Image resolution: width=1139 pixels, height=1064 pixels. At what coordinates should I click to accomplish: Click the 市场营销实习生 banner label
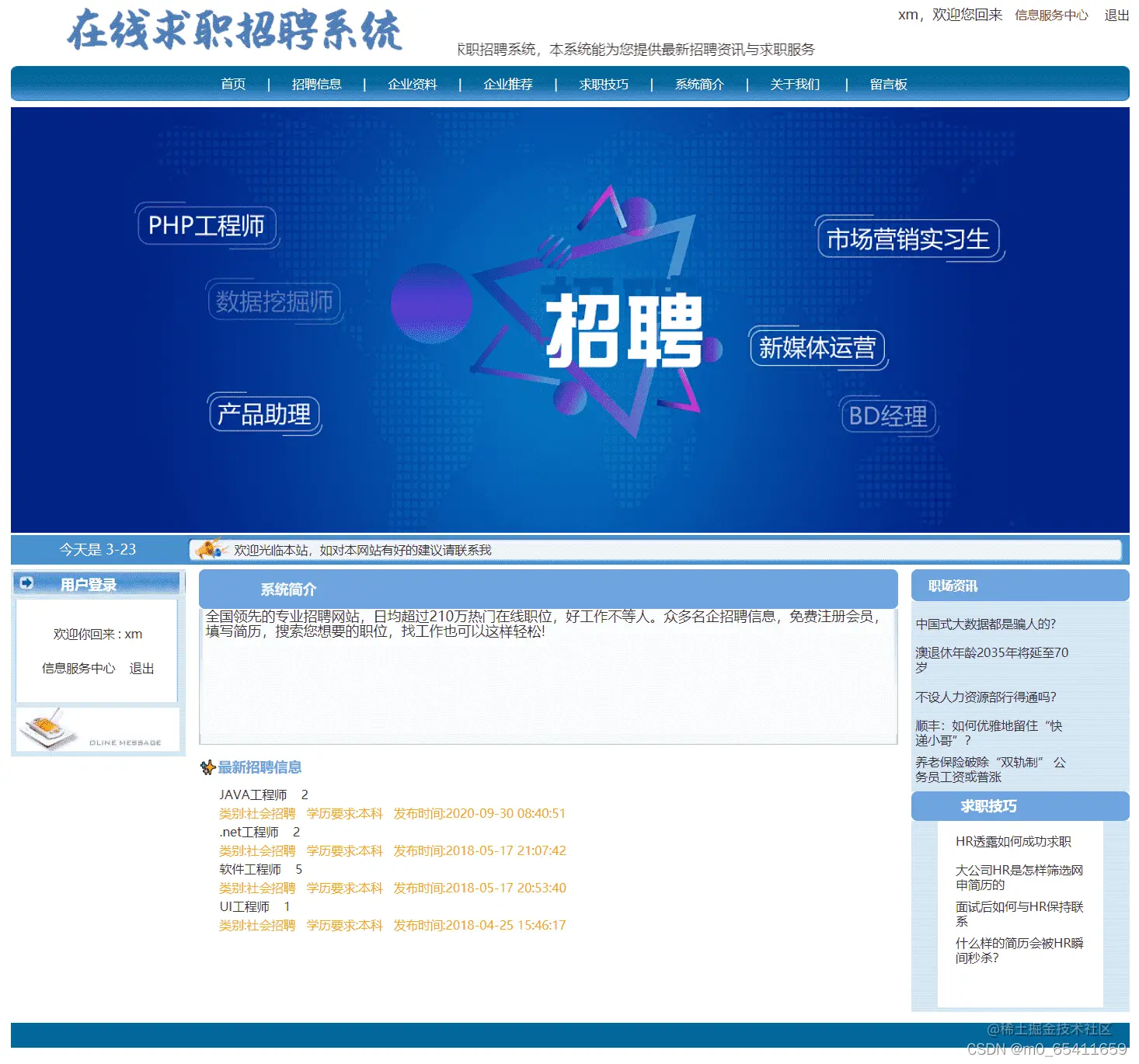[x=907, y=240]
